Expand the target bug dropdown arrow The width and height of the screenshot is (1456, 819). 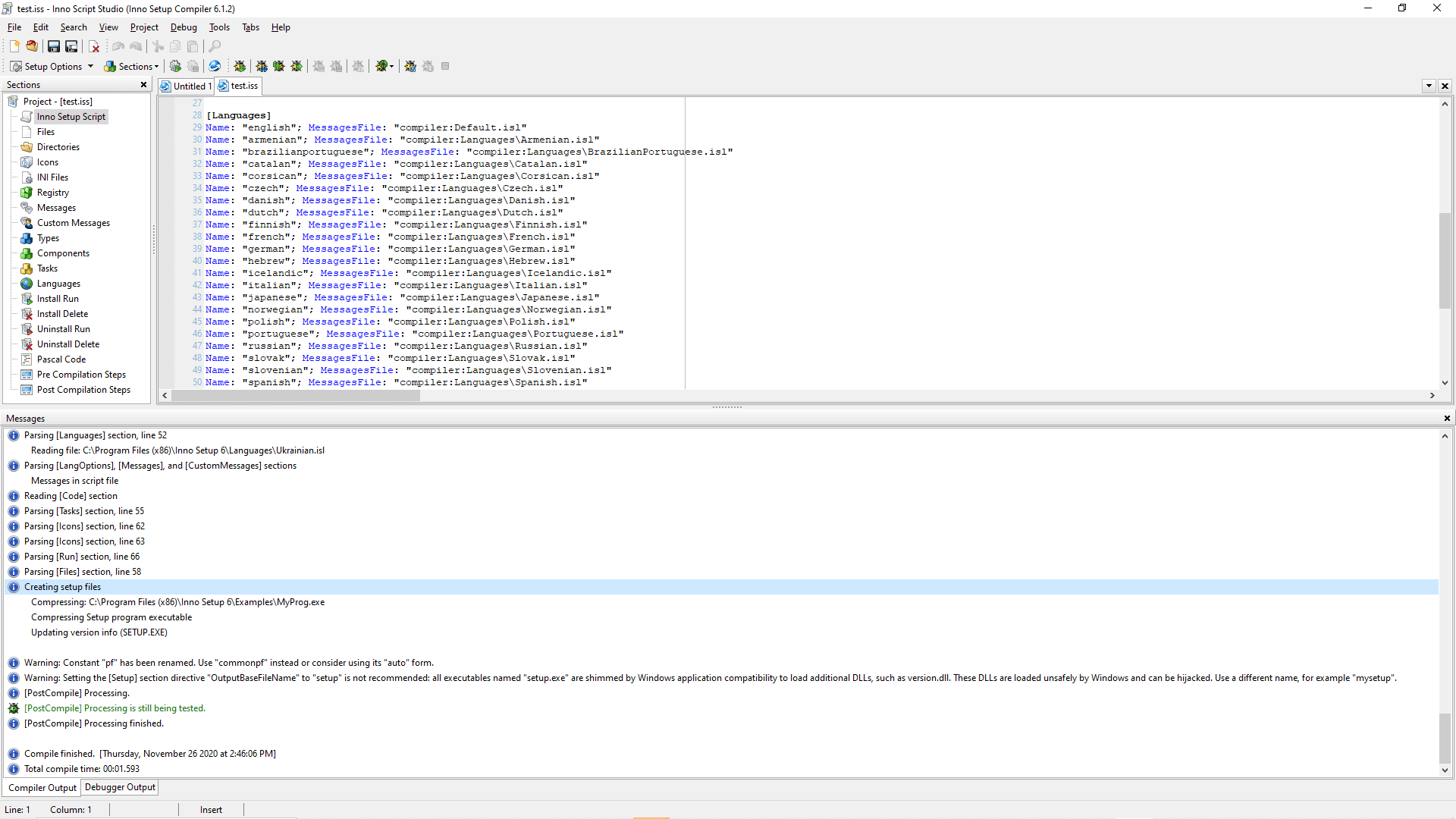point(391,66)
